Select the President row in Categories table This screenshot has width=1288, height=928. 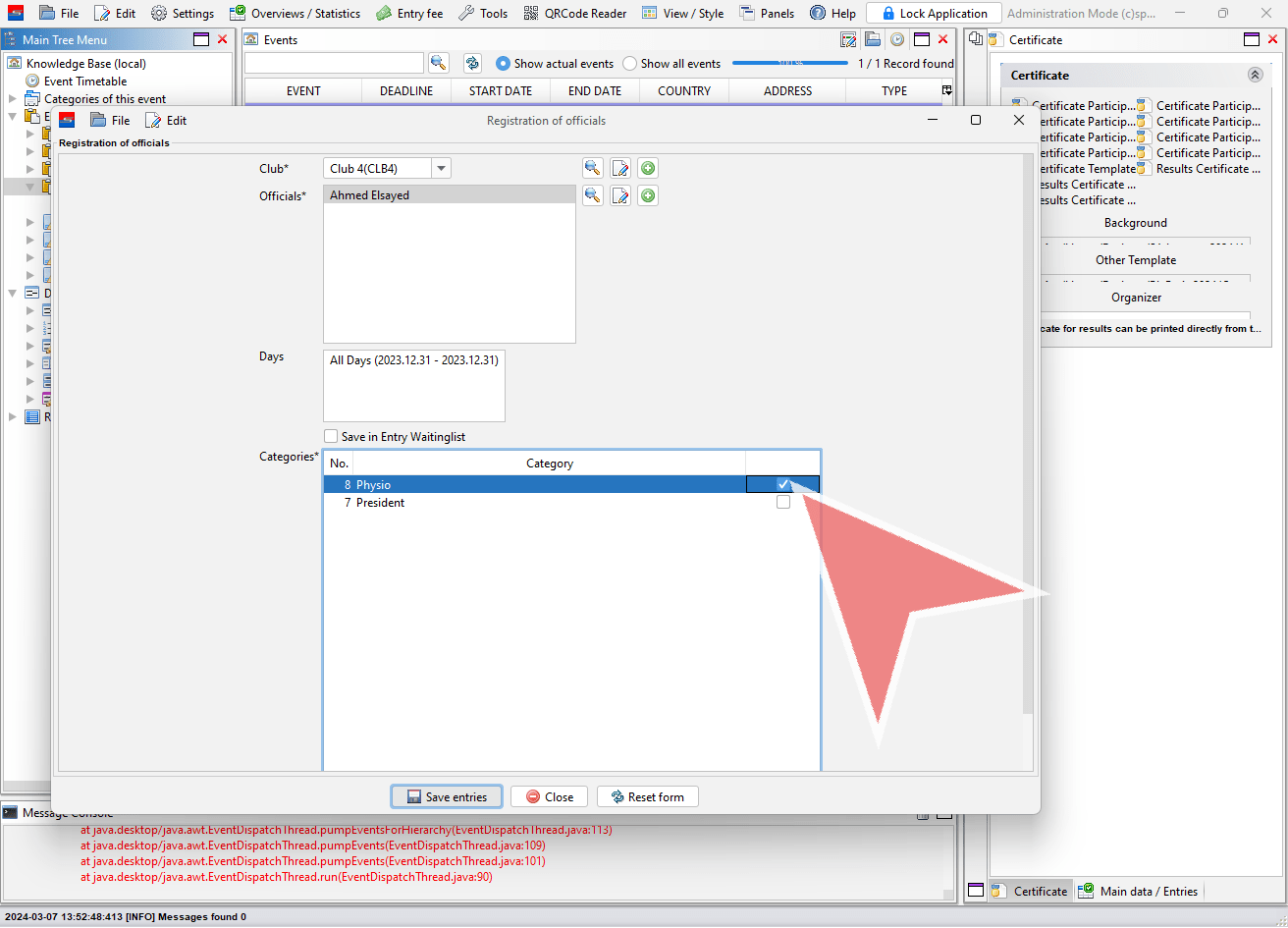coord(571,502)
